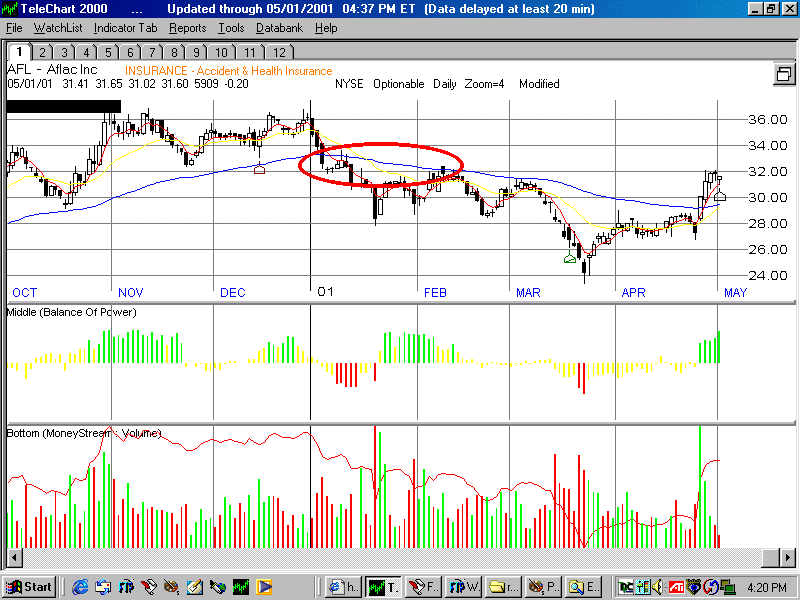800x600 pixels.
Task: Launch the notepad pencil quick launch icon
Action: [195, 587]
